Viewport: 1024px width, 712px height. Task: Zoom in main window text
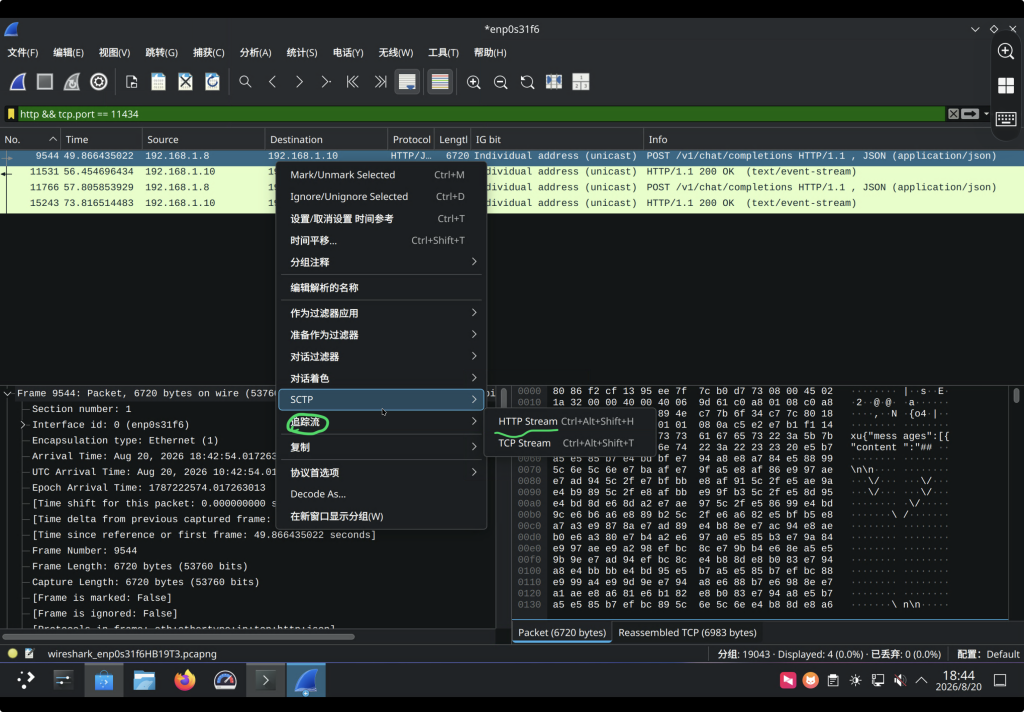tap(473, 82)
